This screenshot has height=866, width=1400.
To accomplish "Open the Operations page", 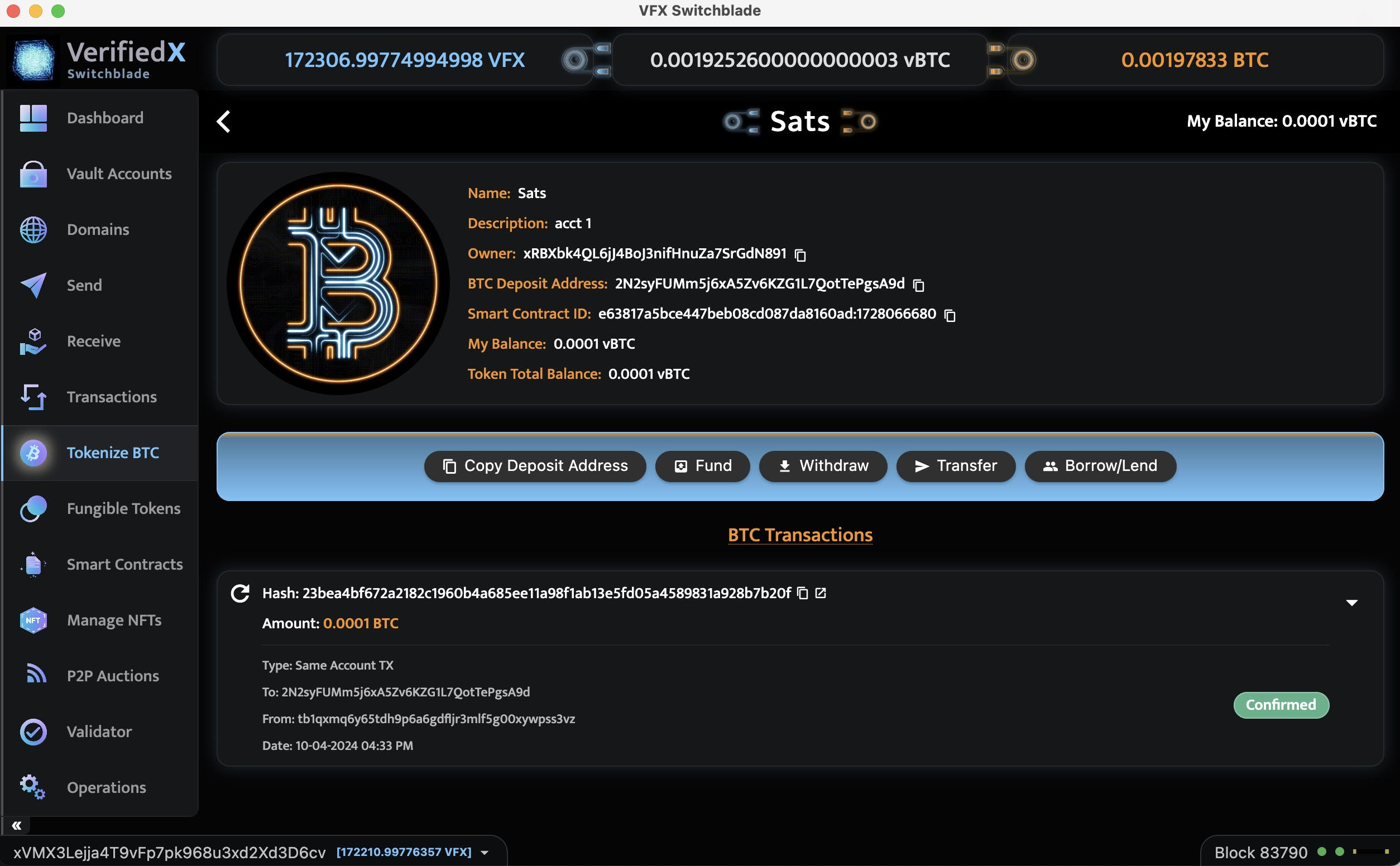I will [100, 787].
